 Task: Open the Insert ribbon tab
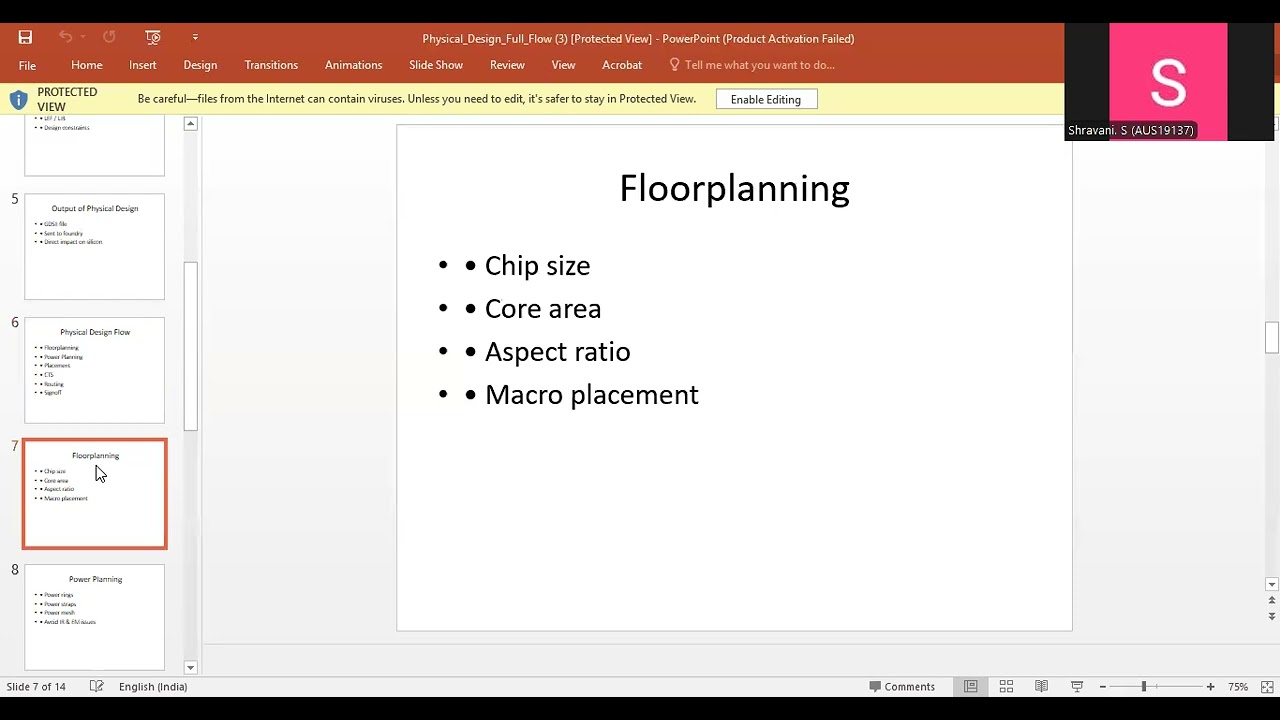click(143, 65)
